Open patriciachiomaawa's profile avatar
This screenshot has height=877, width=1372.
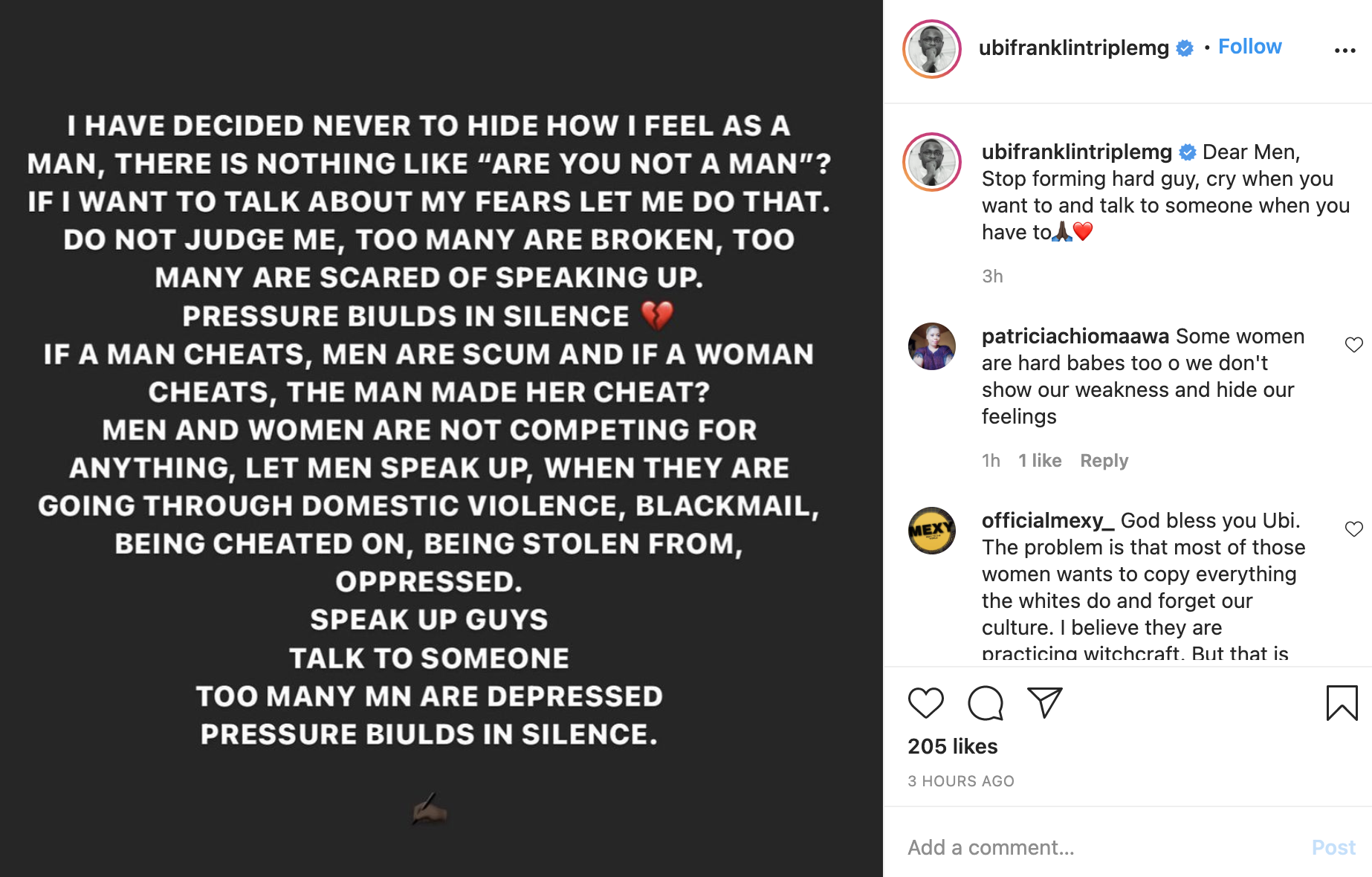(931, 346)
